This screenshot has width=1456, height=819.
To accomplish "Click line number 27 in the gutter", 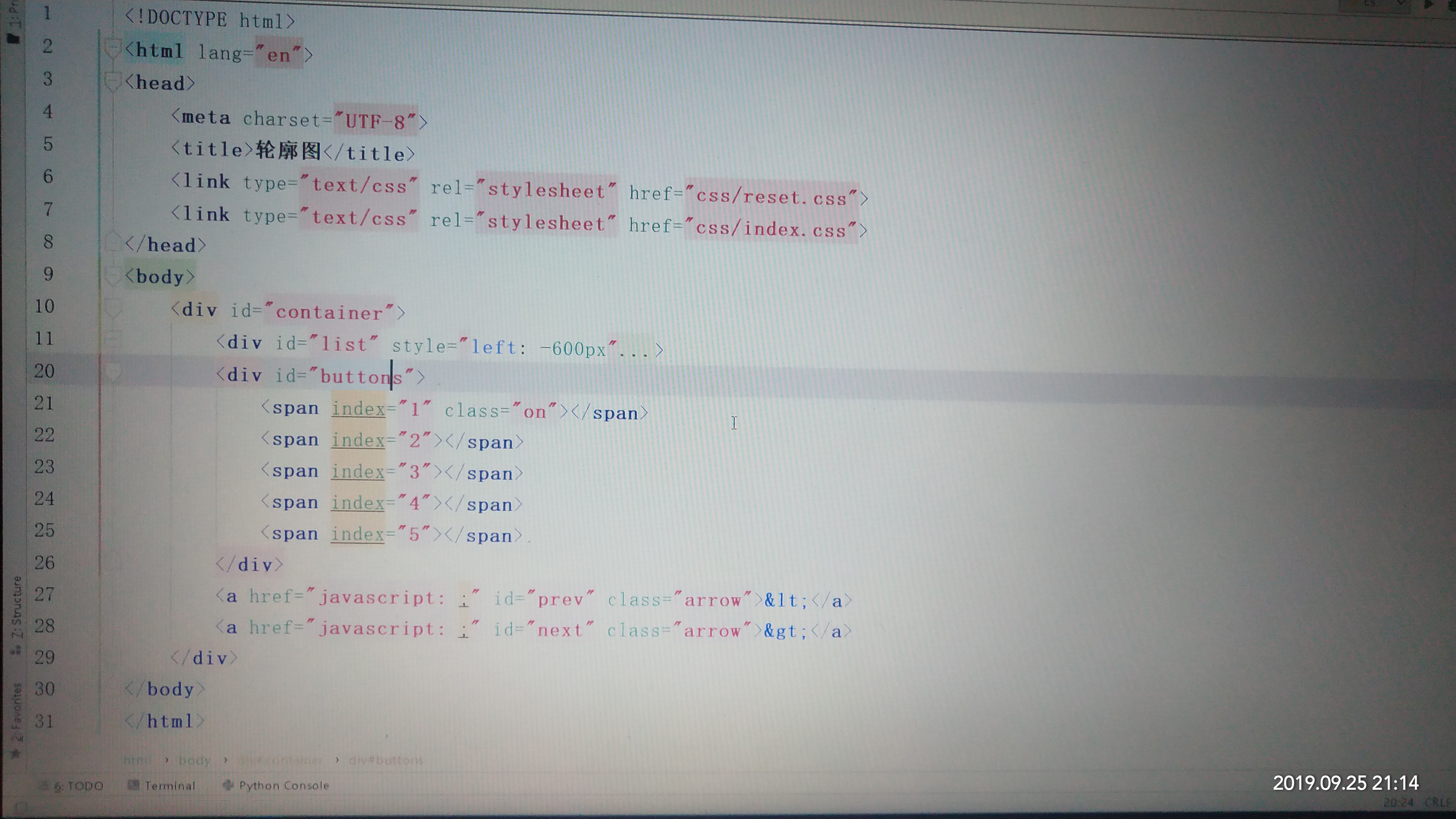I will tap(44, 594).
